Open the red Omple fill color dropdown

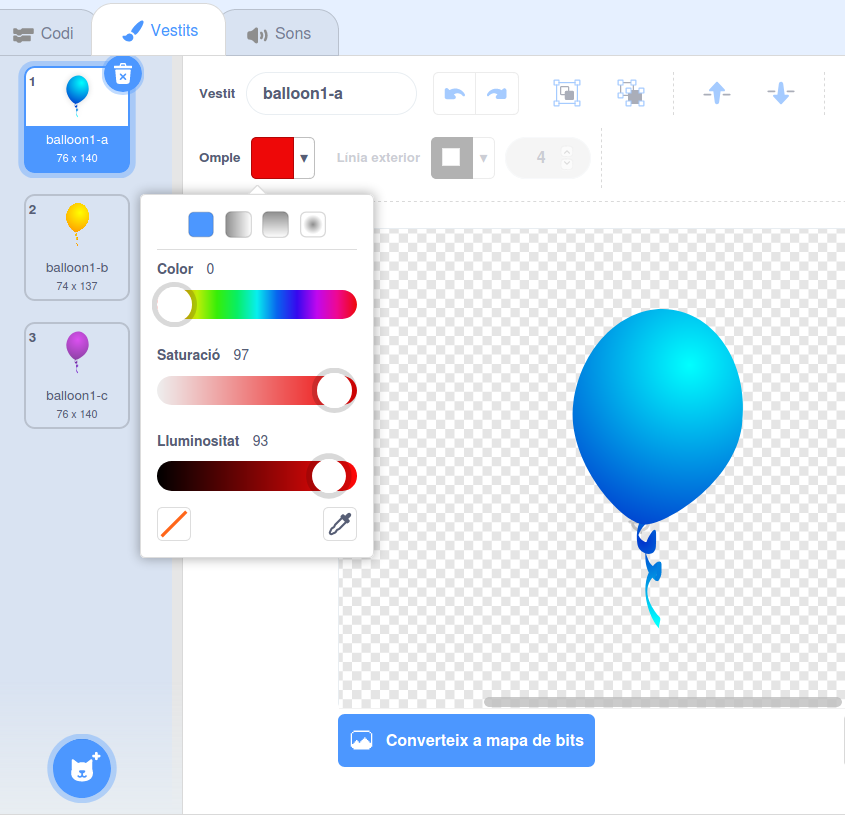click(x=282, y=158)
